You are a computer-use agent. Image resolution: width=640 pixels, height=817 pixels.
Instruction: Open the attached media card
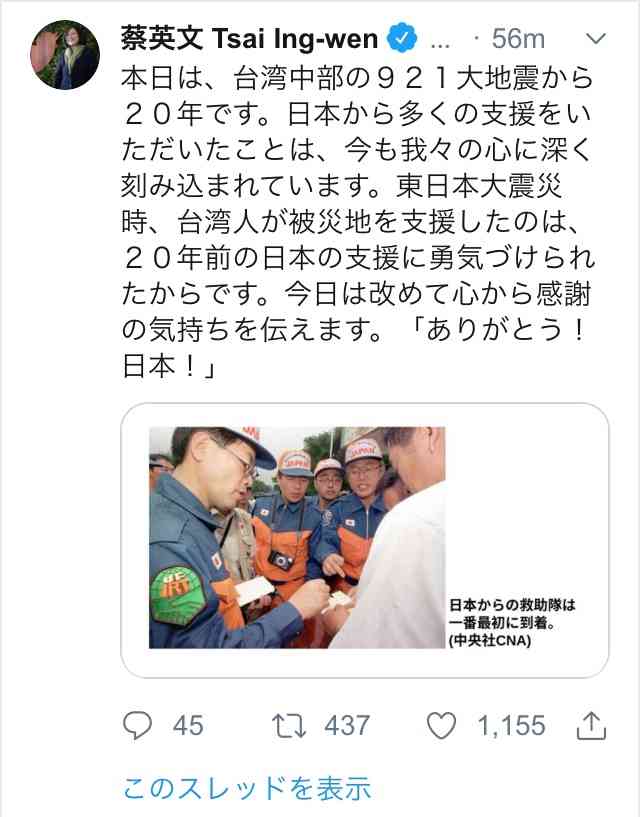pos(365,540)
